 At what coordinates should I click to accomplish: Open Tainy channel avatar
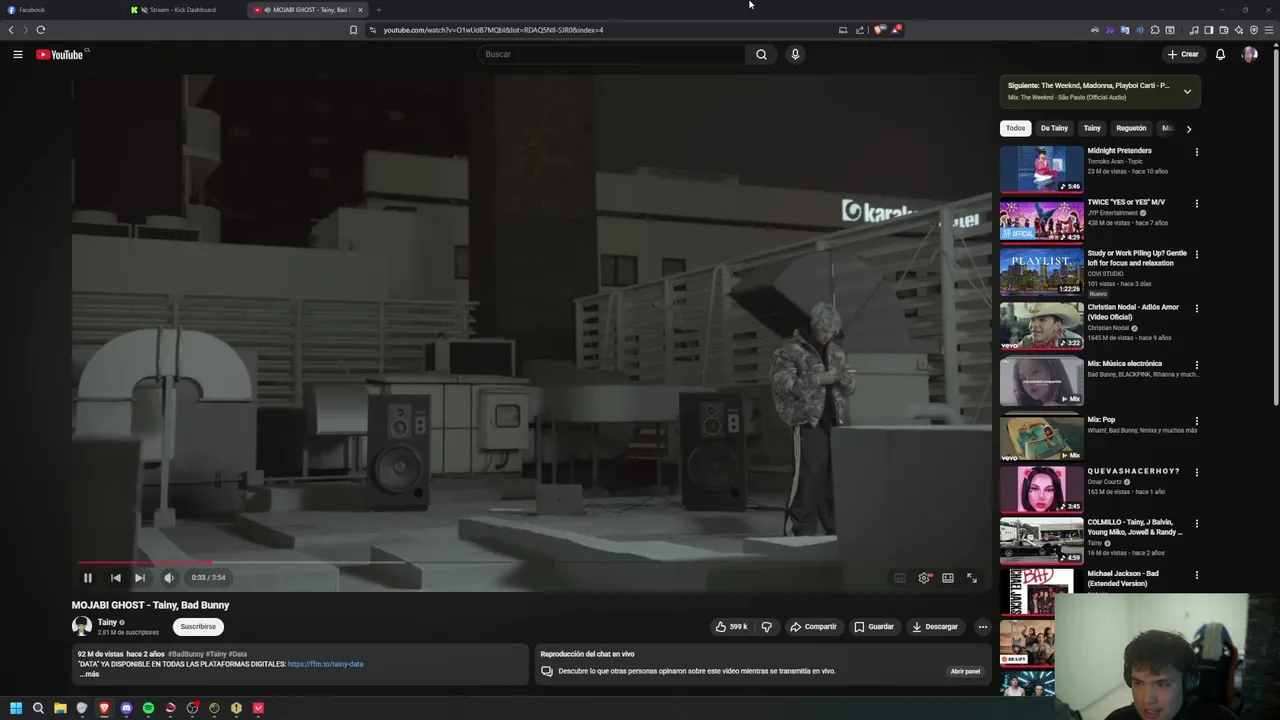82,627
